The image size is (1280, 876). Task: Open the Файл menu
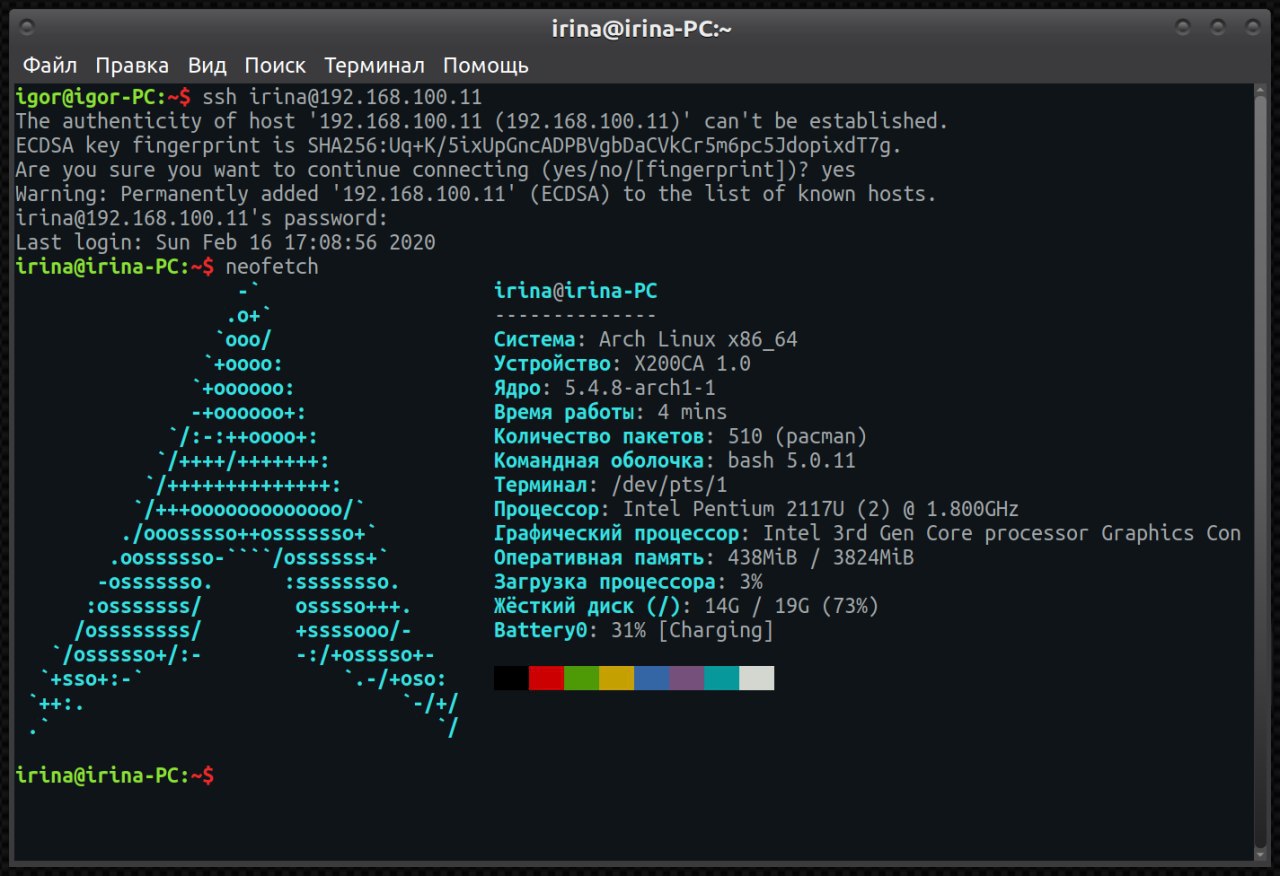(x=50, y=66)
